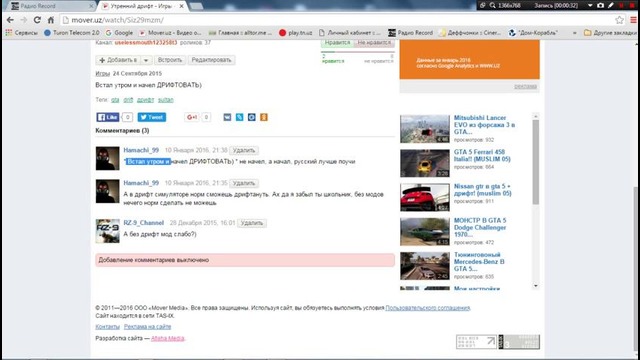Click the Google +1 share button
640x360 pixels.
coord(192,117)
